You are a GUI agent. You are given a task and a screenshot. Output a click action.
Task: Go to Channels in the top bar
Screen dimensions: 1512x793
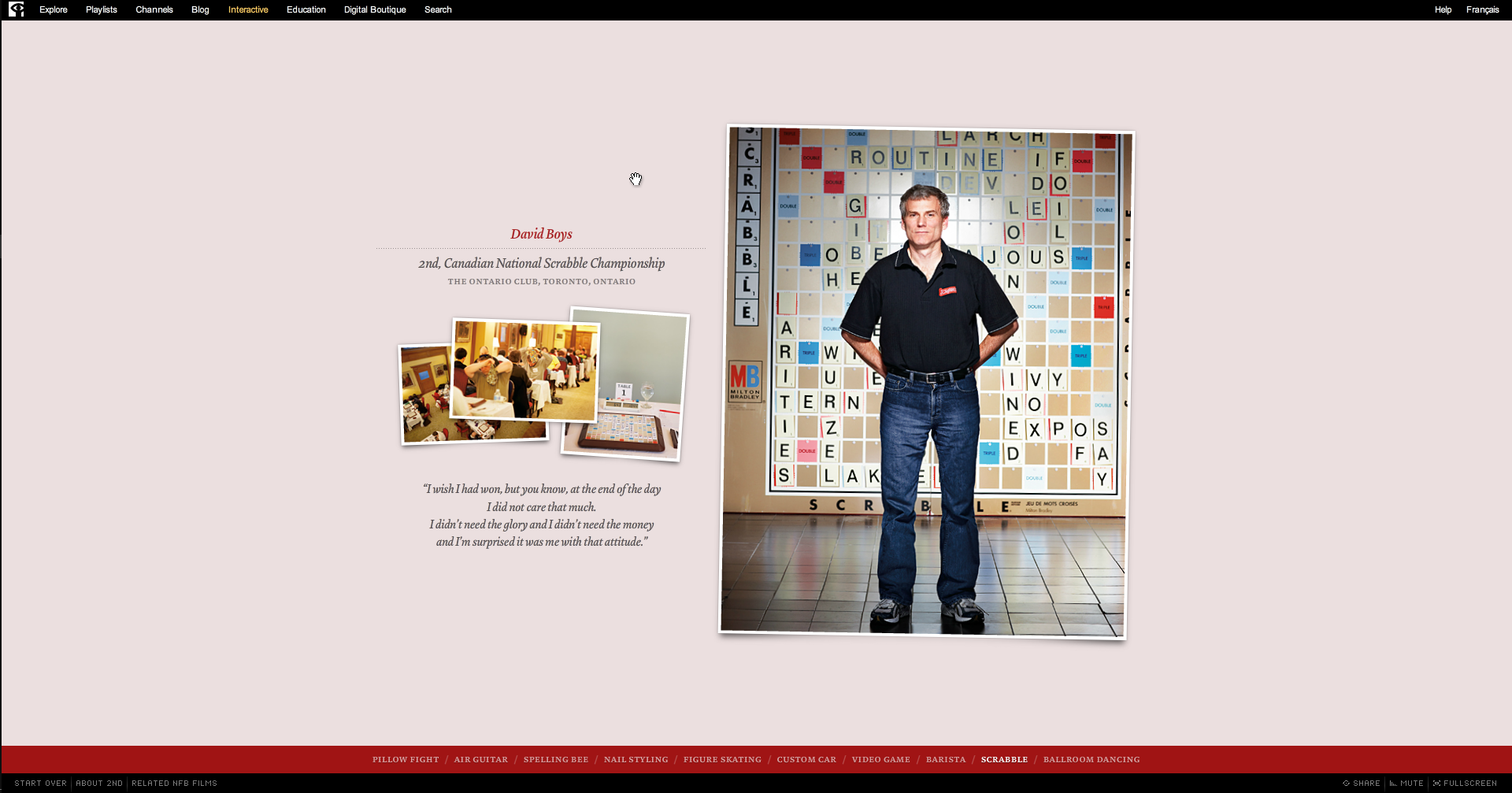point(154,9)
